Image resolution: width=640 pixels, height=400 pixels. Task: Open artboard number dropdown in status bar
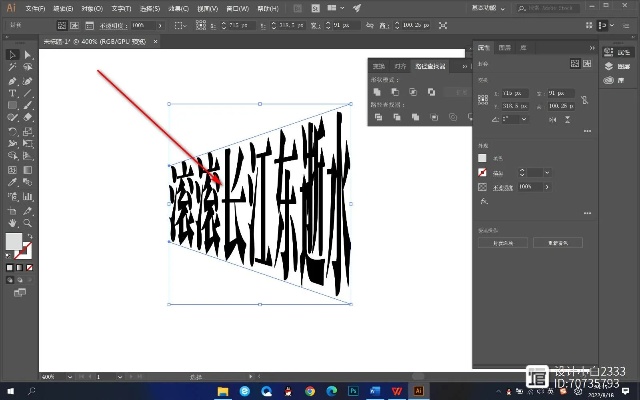click(x=120, y=377)
